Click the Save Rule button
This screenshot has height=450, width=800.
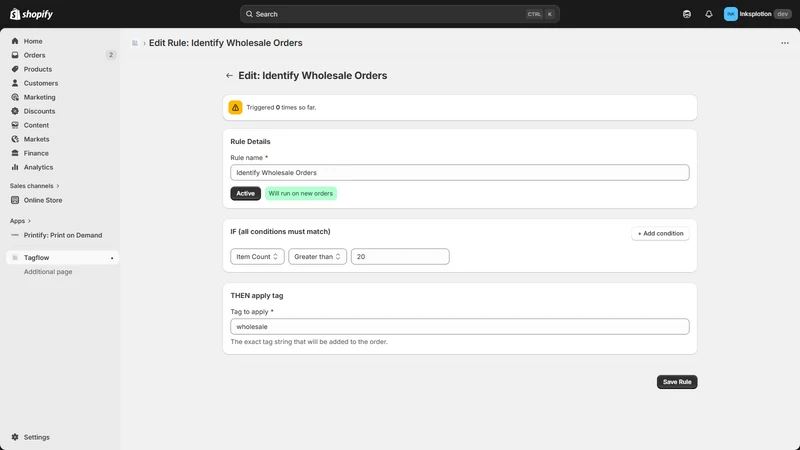[x=677, y=382]
